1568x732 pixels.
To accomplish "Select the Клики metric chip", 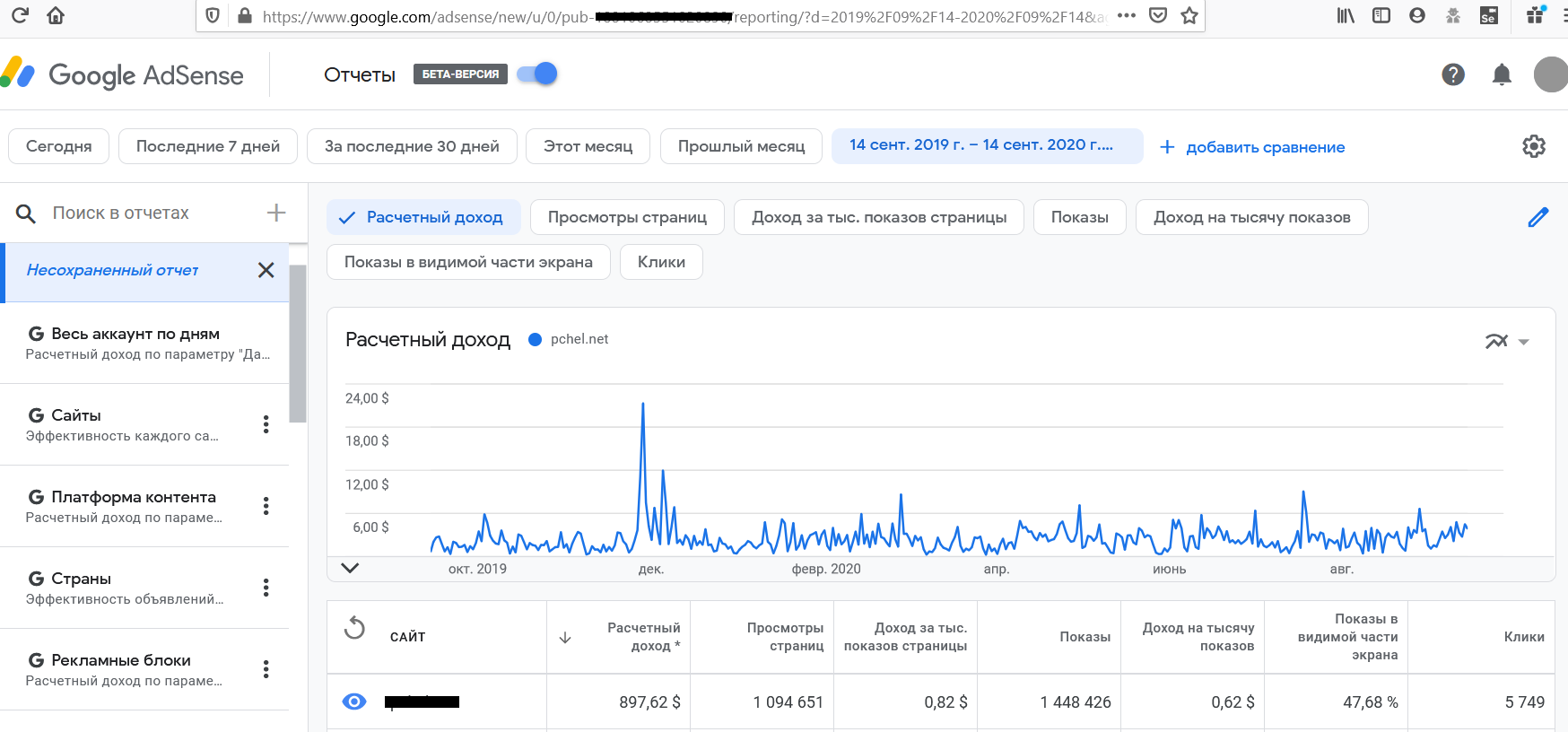I will tap(661, 262).
